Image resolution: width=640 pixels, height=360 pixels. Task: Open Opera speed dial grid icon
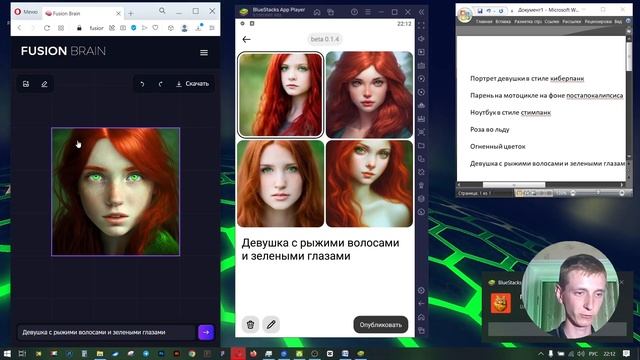[x=61, y=28]
